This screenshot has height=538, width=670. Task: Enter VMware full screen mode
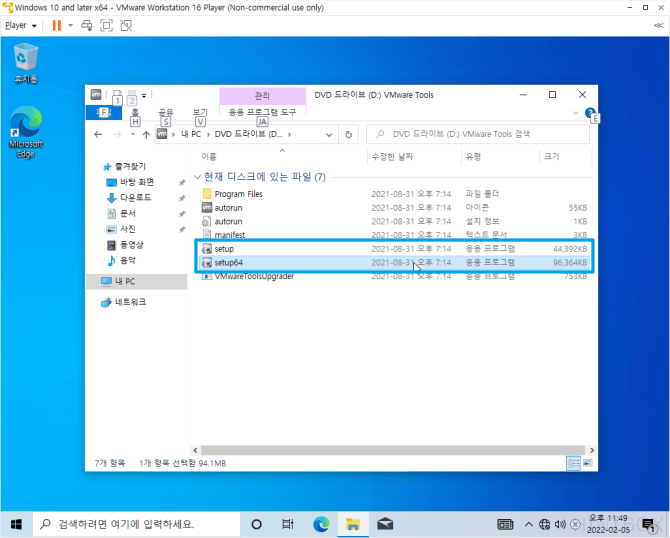(106, 26)
